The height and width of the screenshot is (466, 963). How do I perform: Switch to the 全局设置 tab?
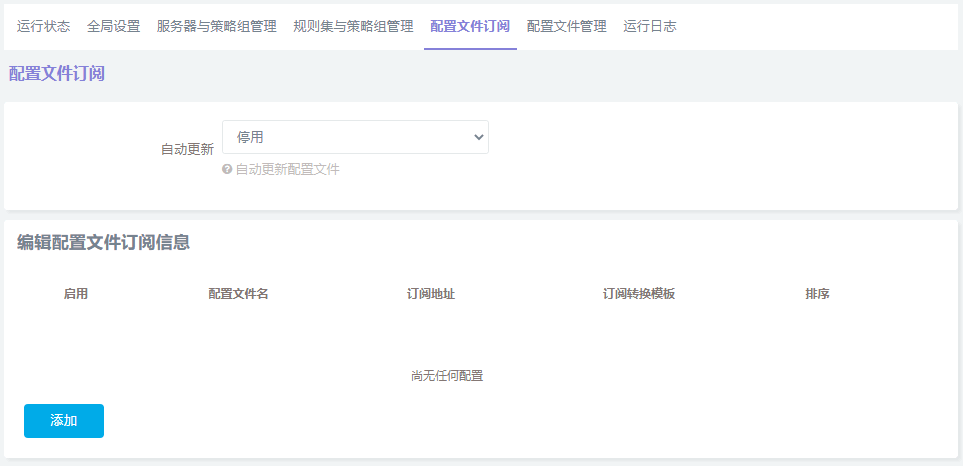pyautogui.click(x=113, y=27)
